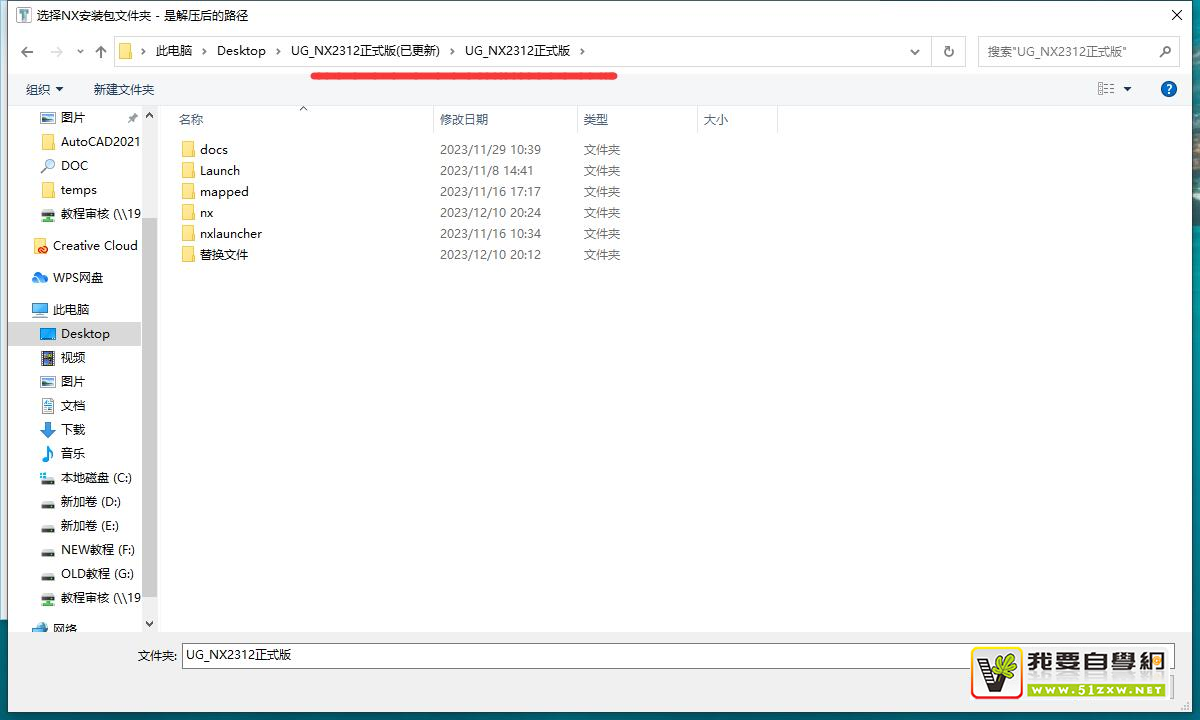Expand the view options dropdown arrow
This screenshot has width=1200, height=720.
[1127, 89]
